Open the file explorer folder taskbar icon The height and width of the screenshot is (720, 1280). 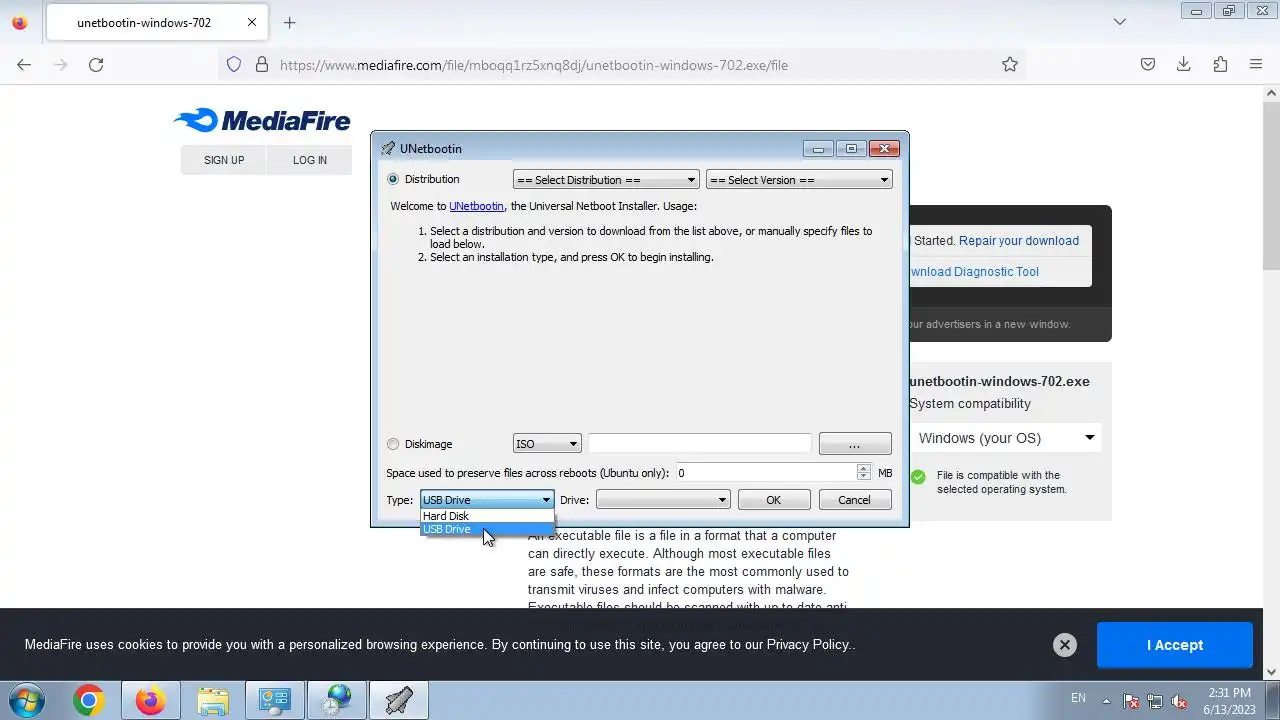(213, 701)
